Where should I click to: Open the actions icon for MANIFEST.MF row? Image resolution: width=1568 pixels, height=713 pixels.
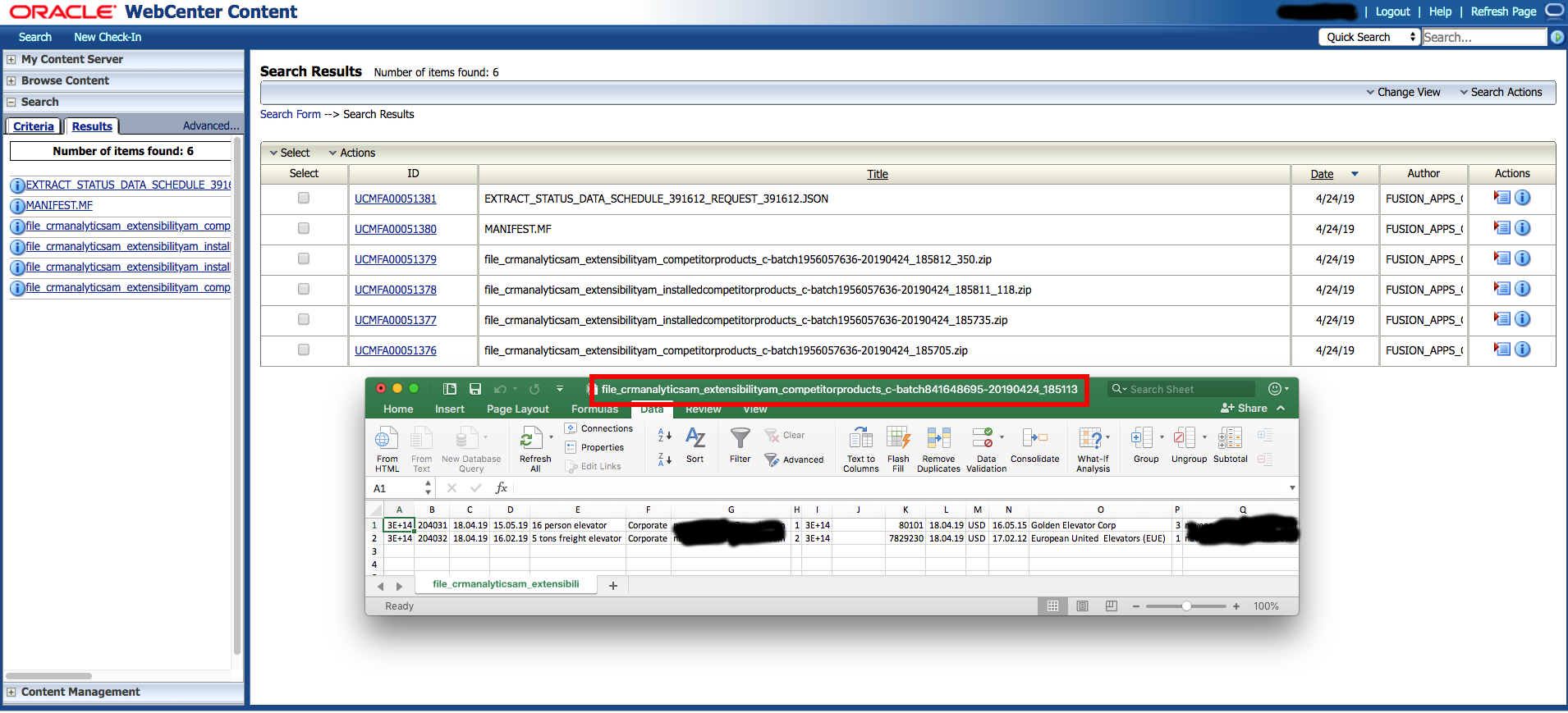tap(1502, 228)
